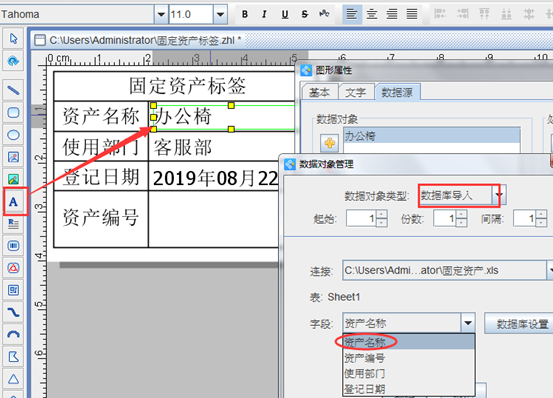This screenshot has height=398, width=553.
Task: Select the triangle shape tool
Action: (13, 379)
